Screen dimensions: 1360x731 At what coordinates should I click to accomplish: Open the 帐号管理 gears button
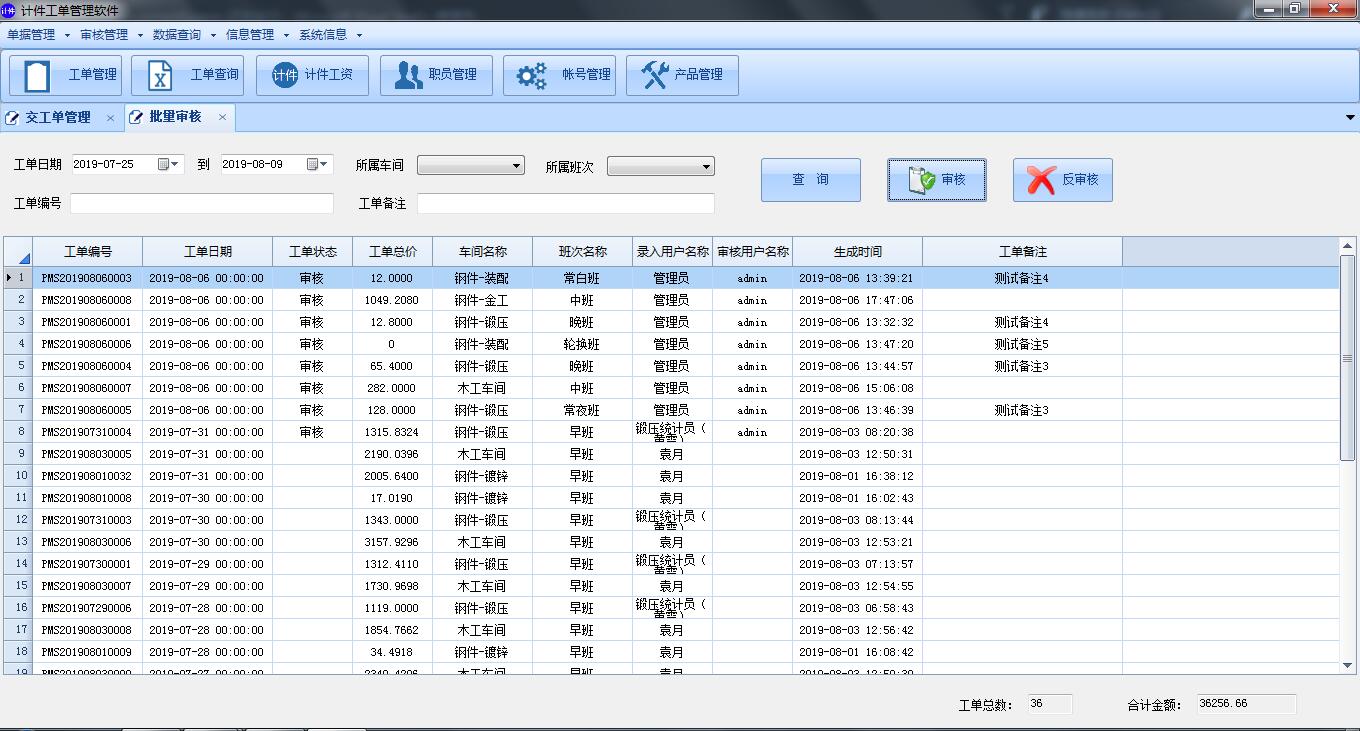(559, 75)
